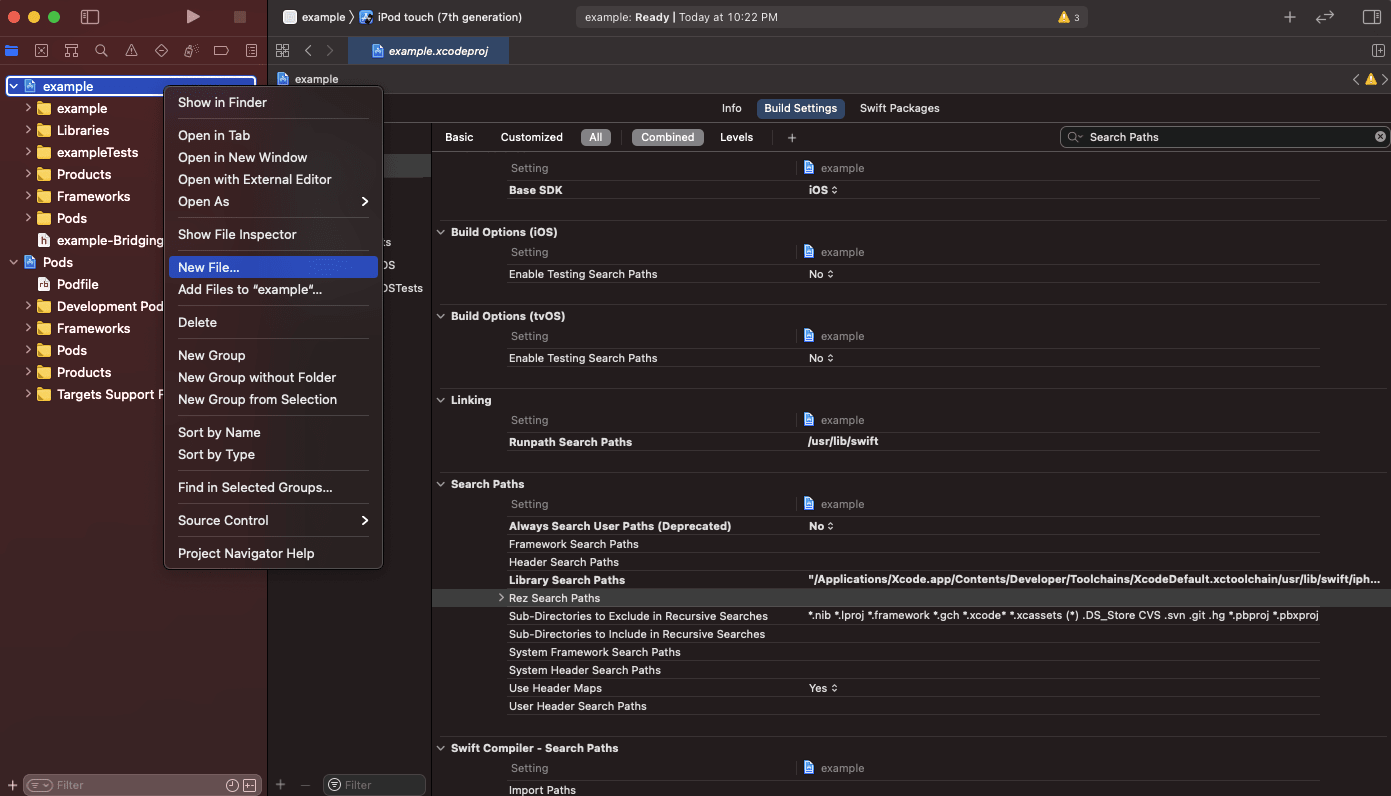Open the Find navigator magnifier icon
This screenshot has height=796, width=1391.
coord(101,50)
